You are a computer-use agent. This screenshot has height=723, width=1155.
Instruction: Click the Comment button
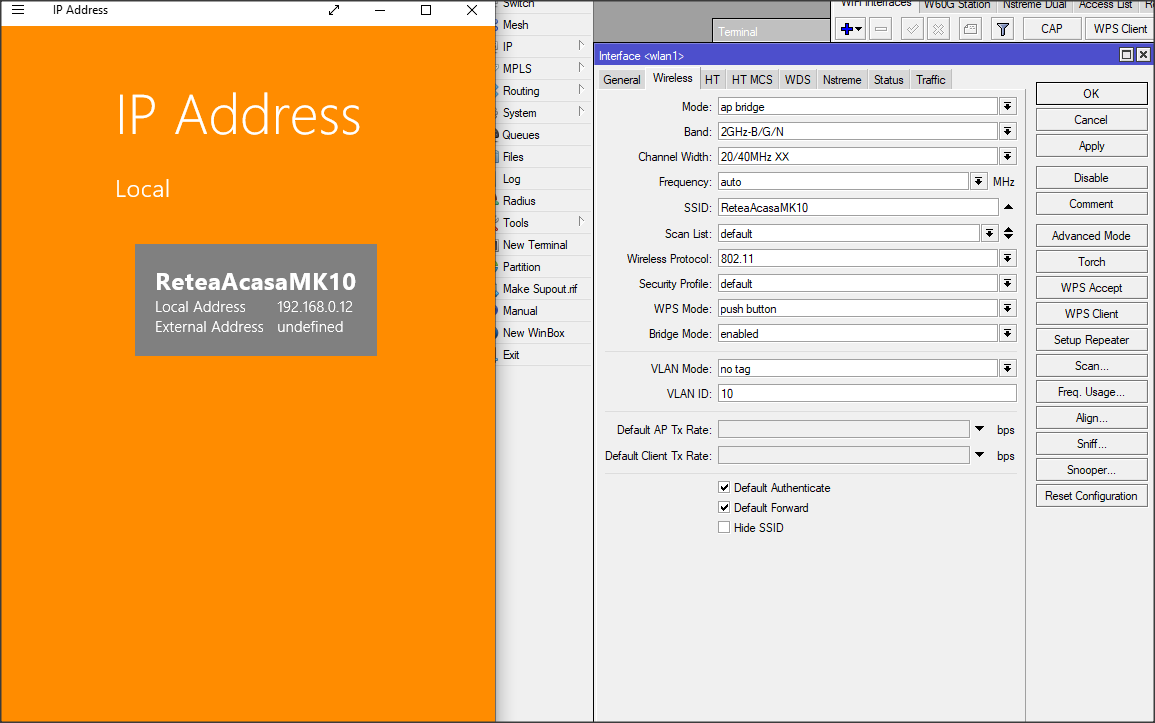coord(1091,204)
